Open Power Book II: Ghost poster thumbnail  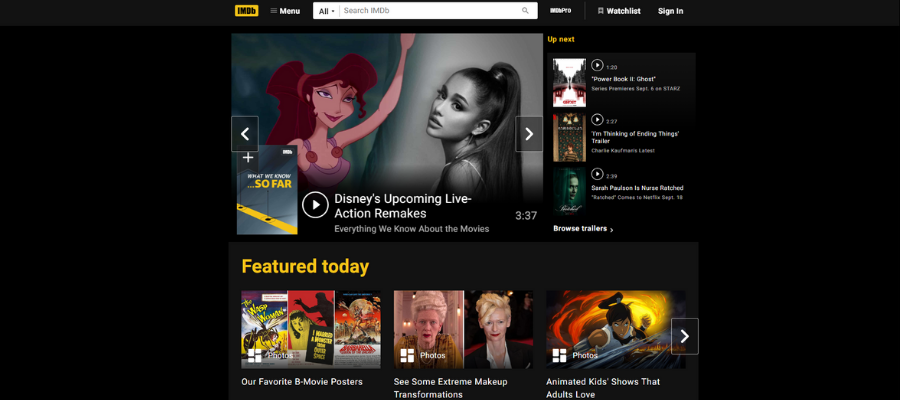pyautogui.click(x=569, y=83)
